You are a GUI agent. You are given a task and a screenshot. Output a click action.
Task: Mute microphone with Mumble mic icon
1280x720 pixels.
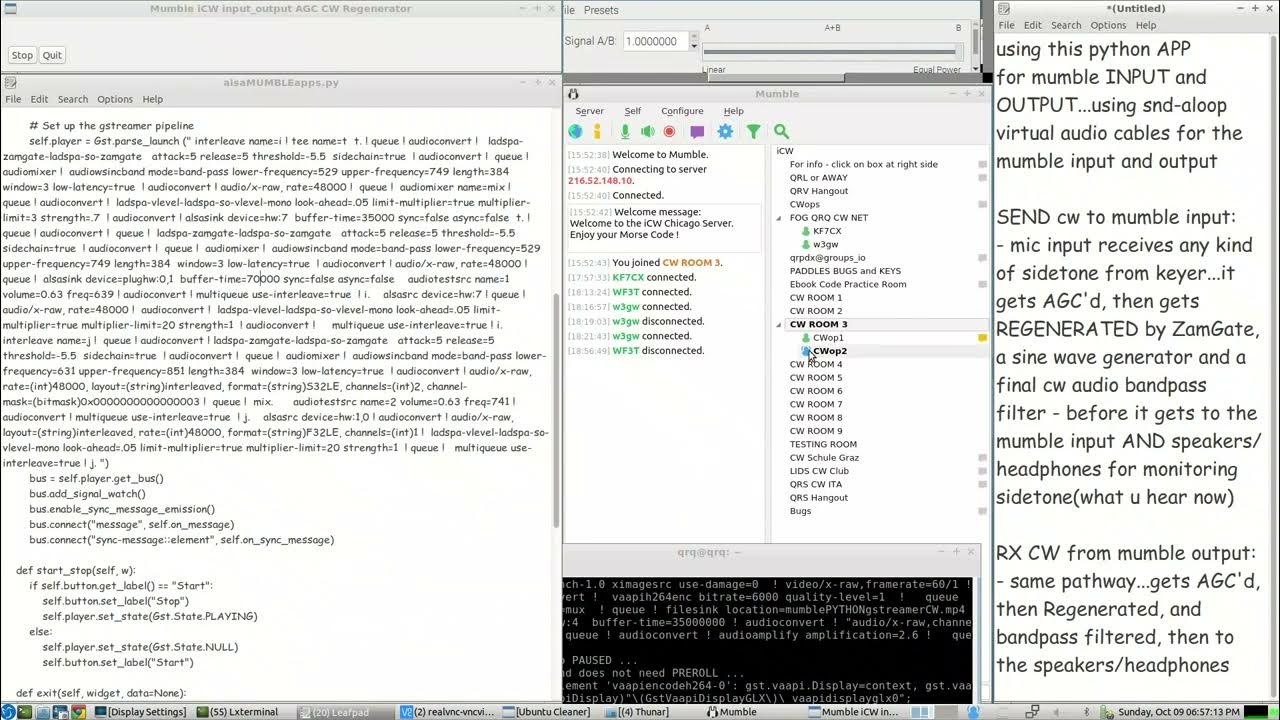tap(626, 131)
